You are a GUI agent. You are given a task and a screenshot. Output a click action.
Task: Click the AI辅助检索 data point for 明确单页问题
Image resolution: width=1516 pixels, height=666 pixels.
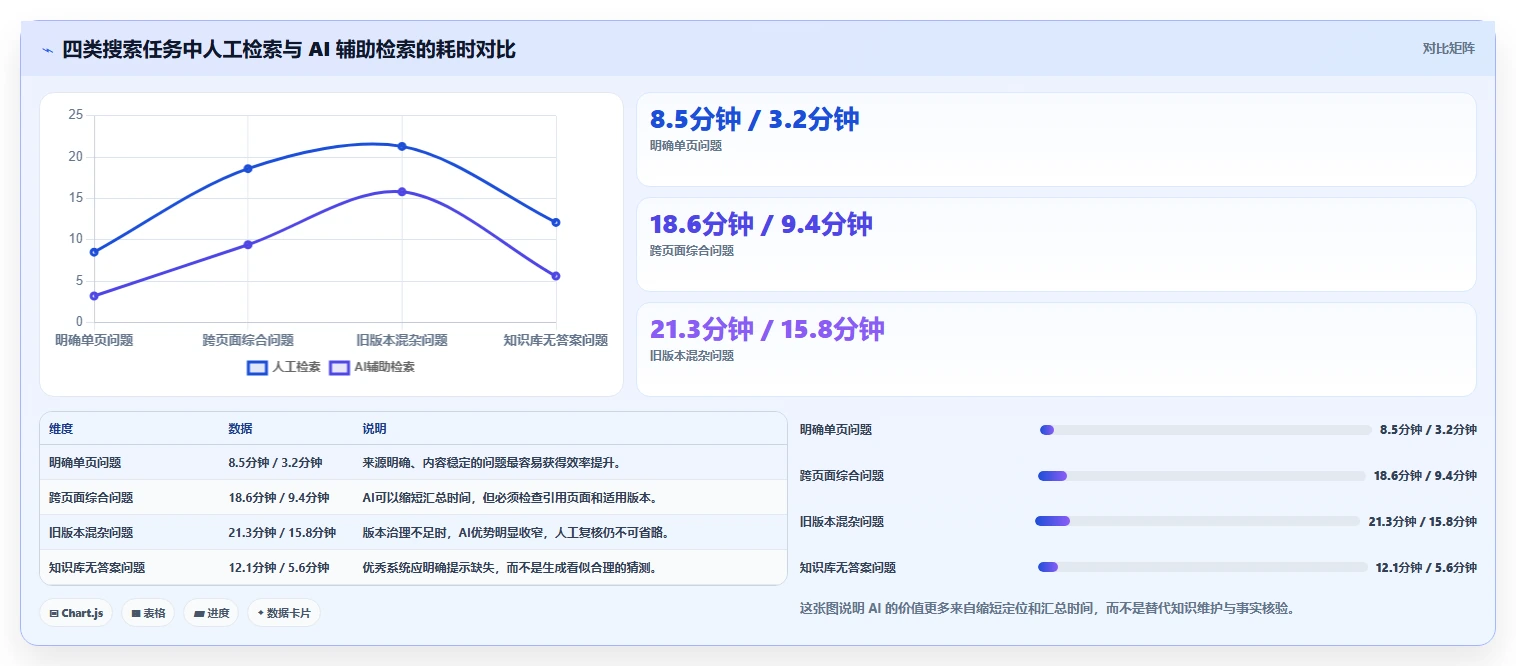point(94,296)
